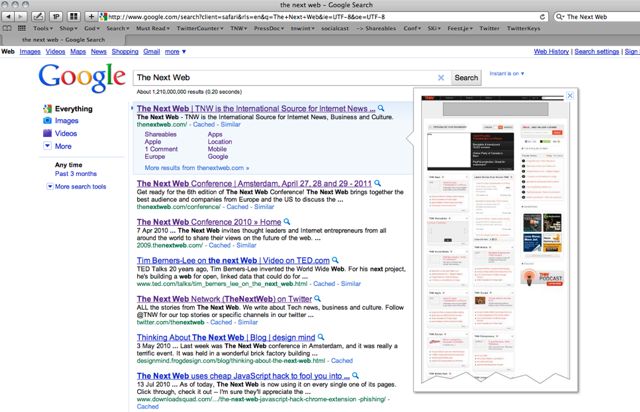
Task: Click the Google logo
Action: point(82,77)
